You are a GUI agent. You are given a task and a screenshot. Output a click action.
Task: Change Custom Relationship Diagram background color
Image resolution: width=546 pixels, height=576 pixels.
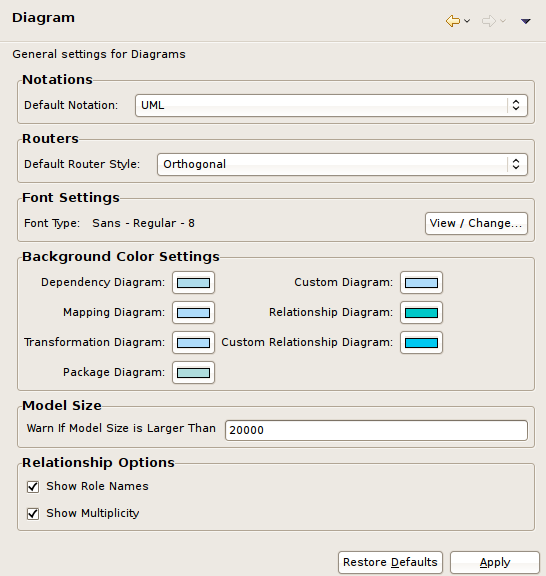[x=421, y=342]
